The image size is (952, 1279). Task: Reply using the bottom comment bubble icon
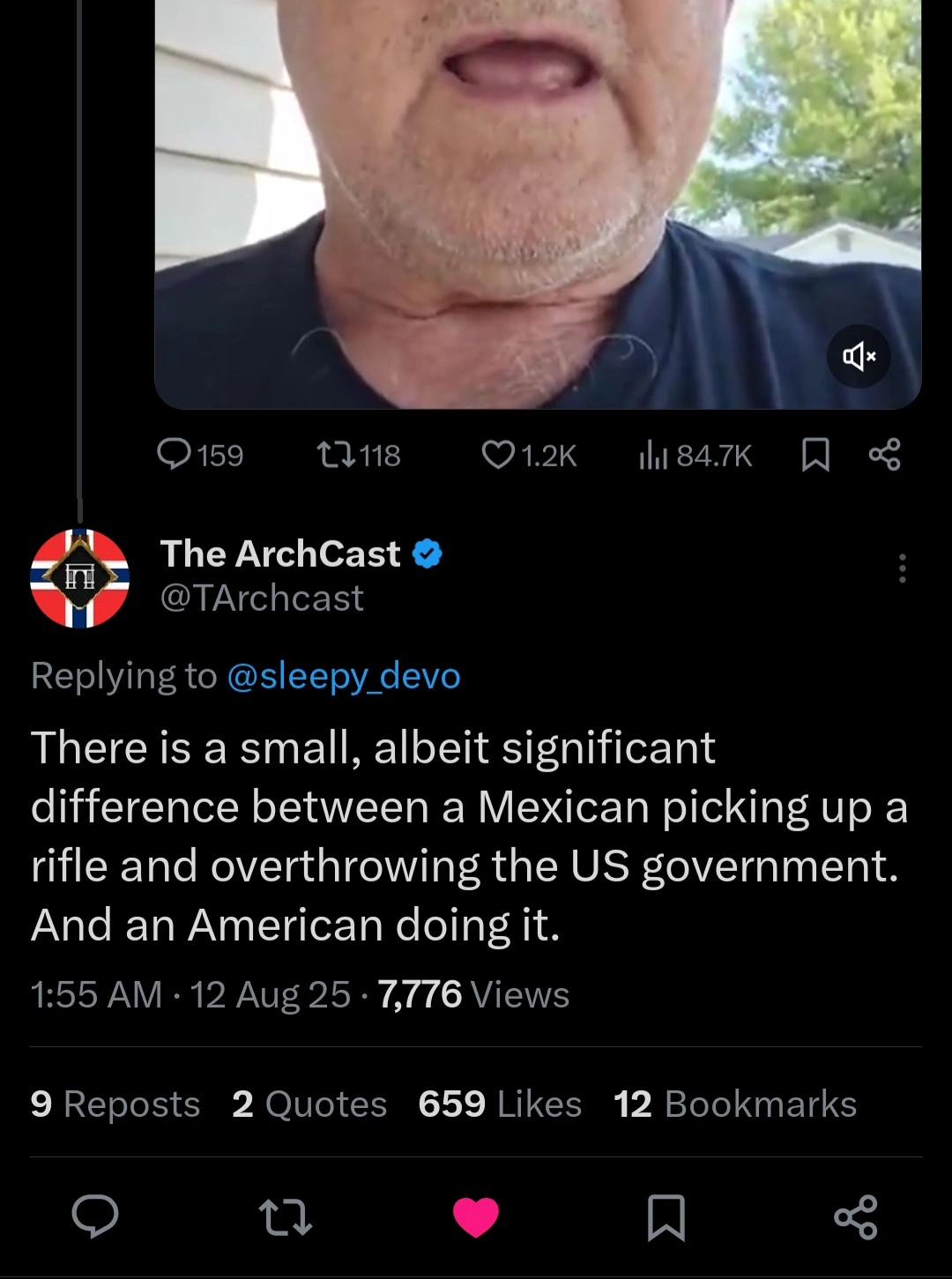coord(95,1217)
